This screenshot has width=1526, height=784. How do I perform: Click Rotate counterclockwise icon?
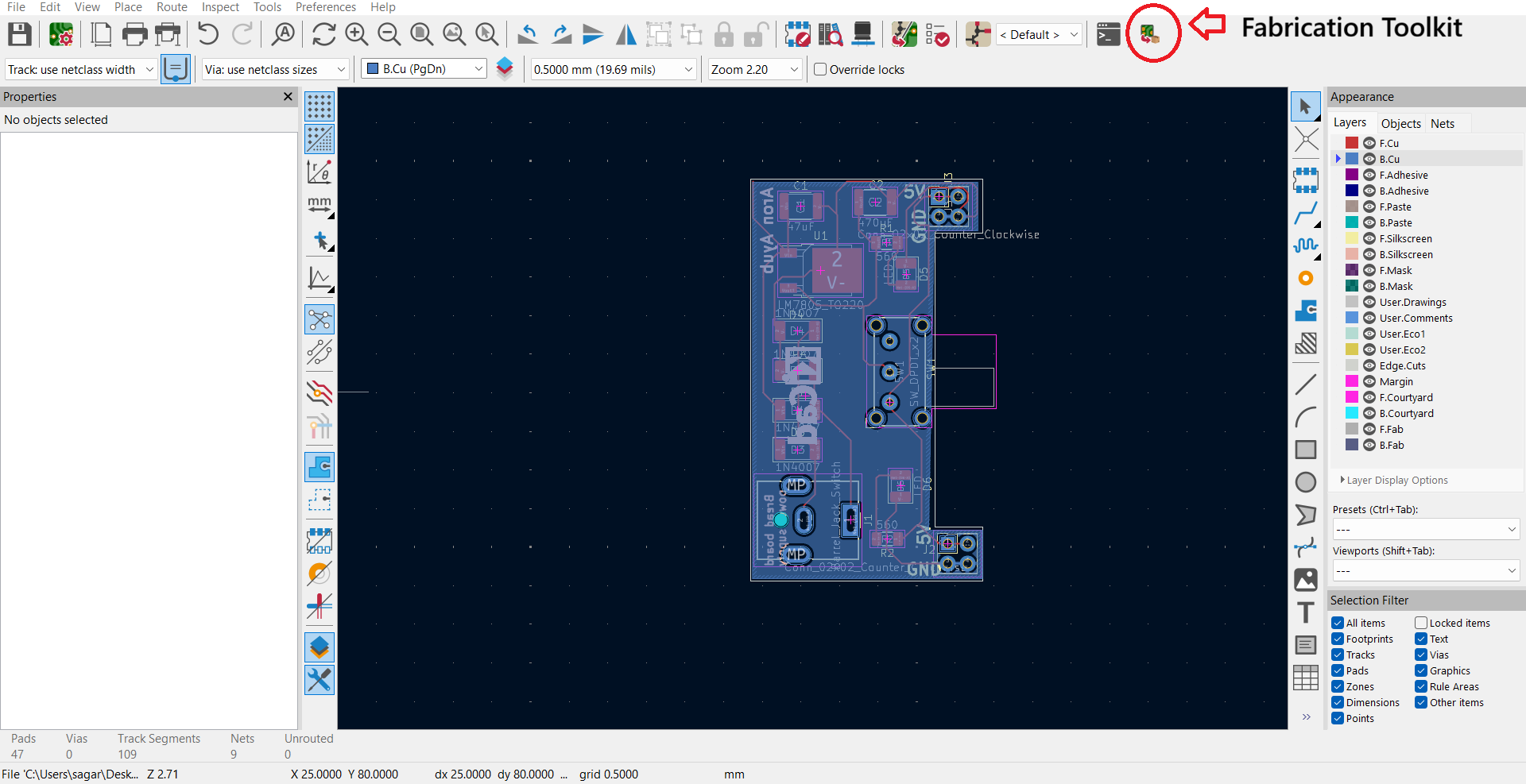click(x=527, y=34)
